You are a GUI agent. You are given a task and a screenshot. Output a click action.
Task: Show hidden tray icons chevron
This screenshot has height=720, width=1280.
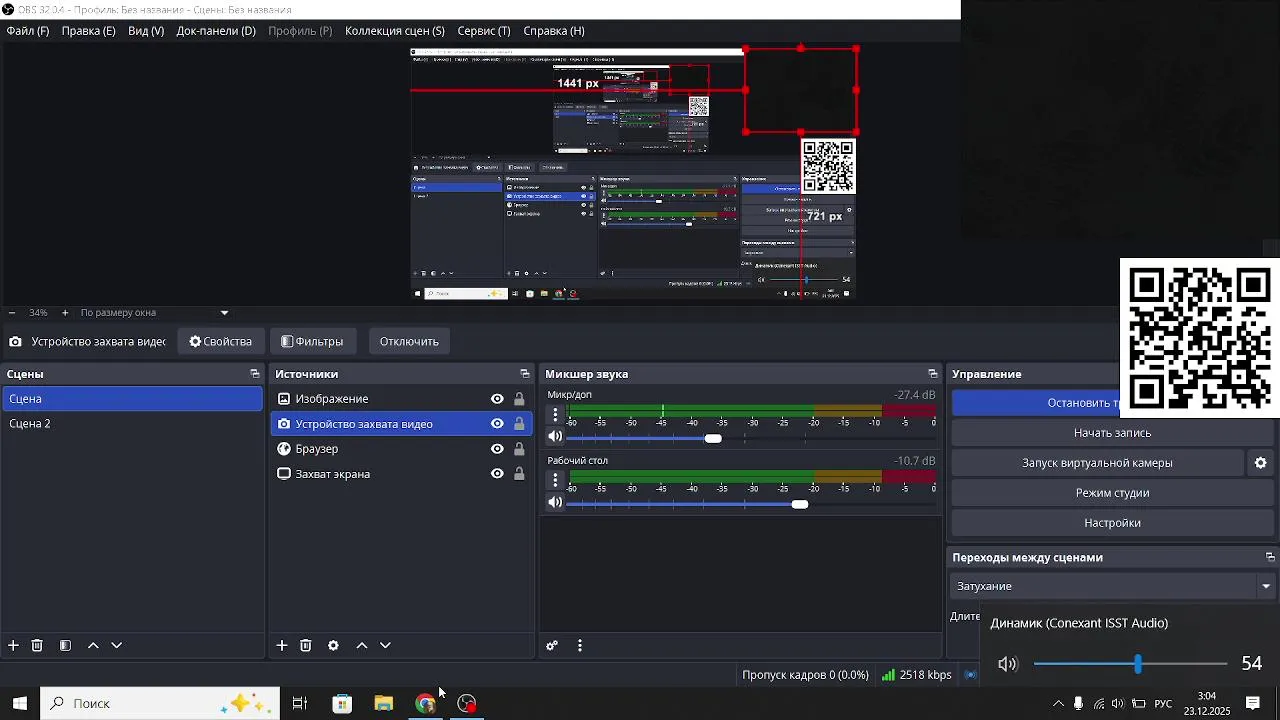(x=1058, y=704)
